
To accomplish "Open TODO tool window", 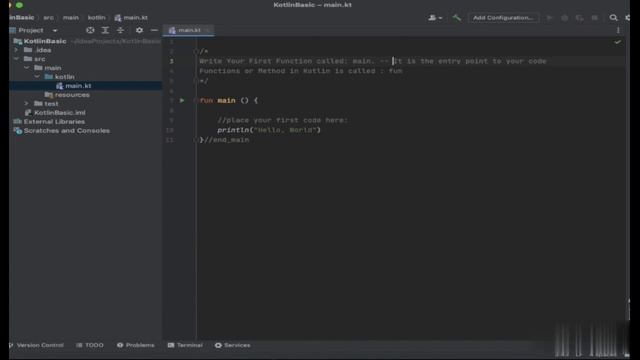I will pyautogui.click(x=90, y=345).
